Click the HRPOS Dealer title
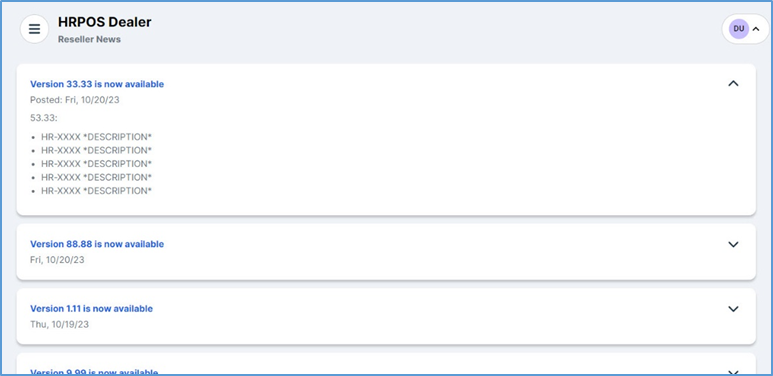The height and width of the screenshot is (376, 773). tap(105, 22)
